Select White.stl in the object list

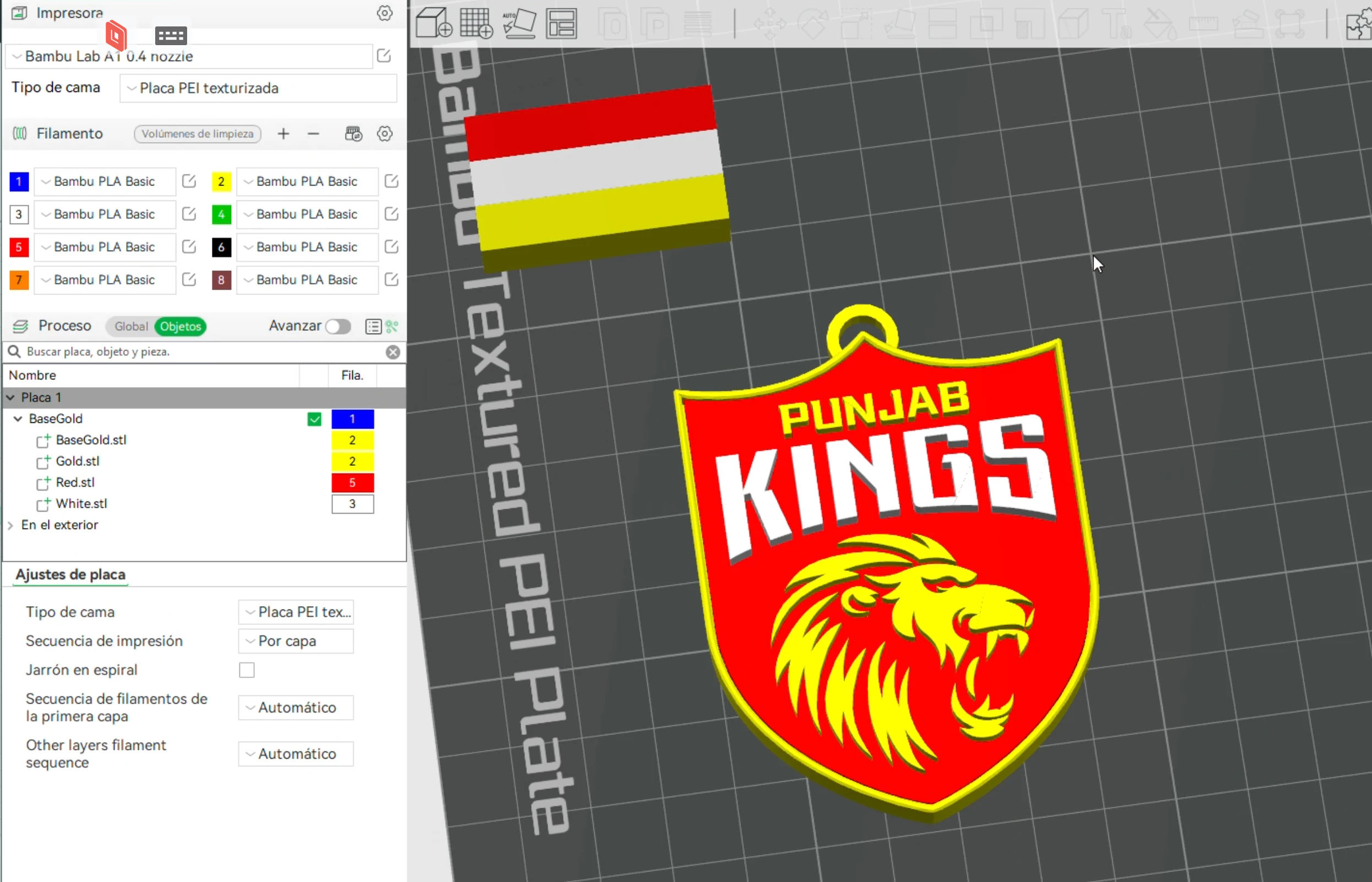coord(81,504)
